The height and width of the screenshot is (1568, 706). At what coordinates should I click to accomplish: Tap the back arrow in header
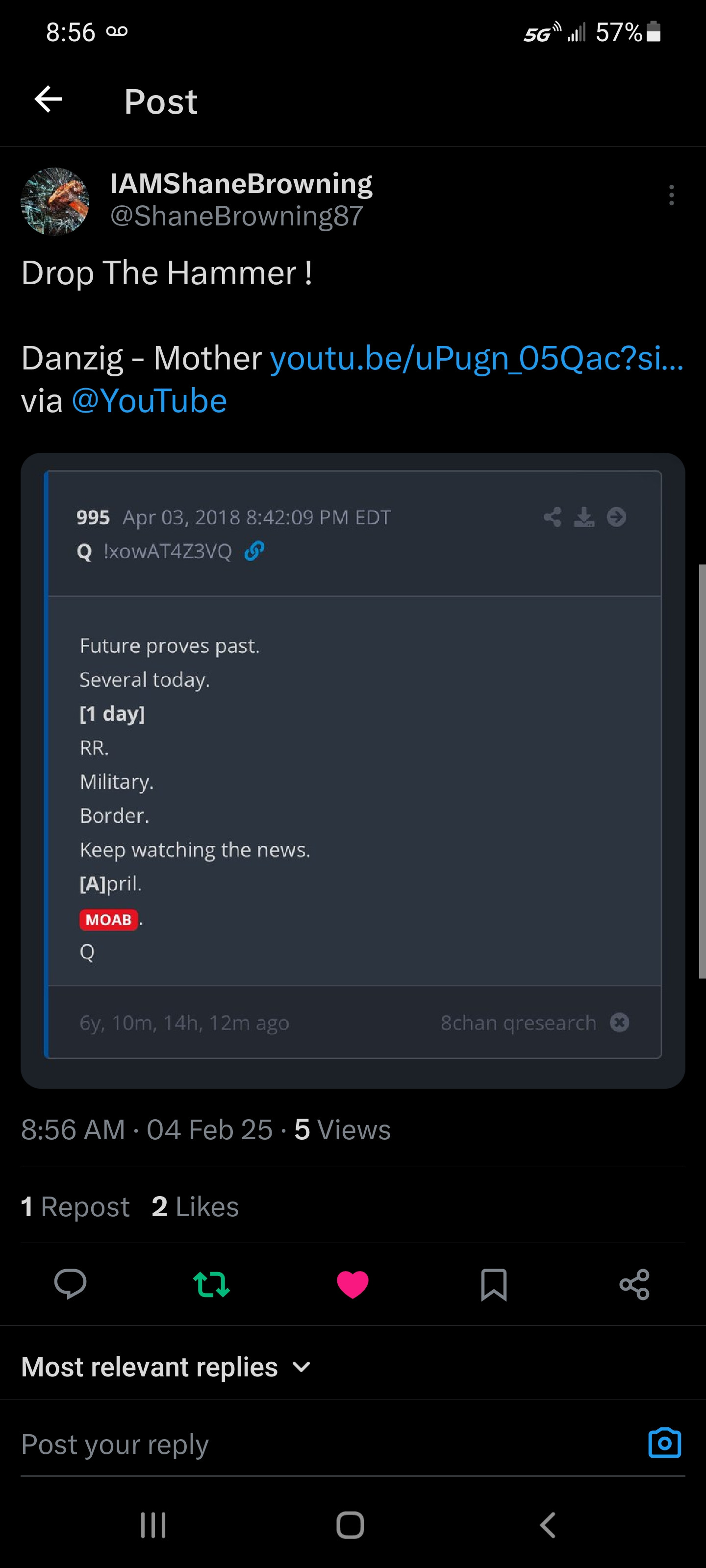tap(49, 100)
